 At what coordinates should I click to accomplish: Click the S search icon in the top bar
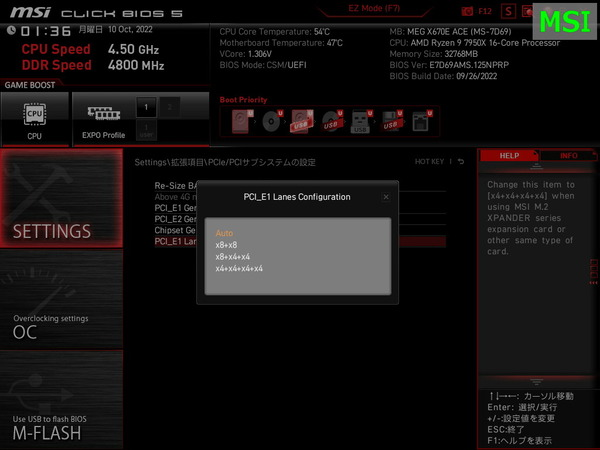tap(508, 11)
